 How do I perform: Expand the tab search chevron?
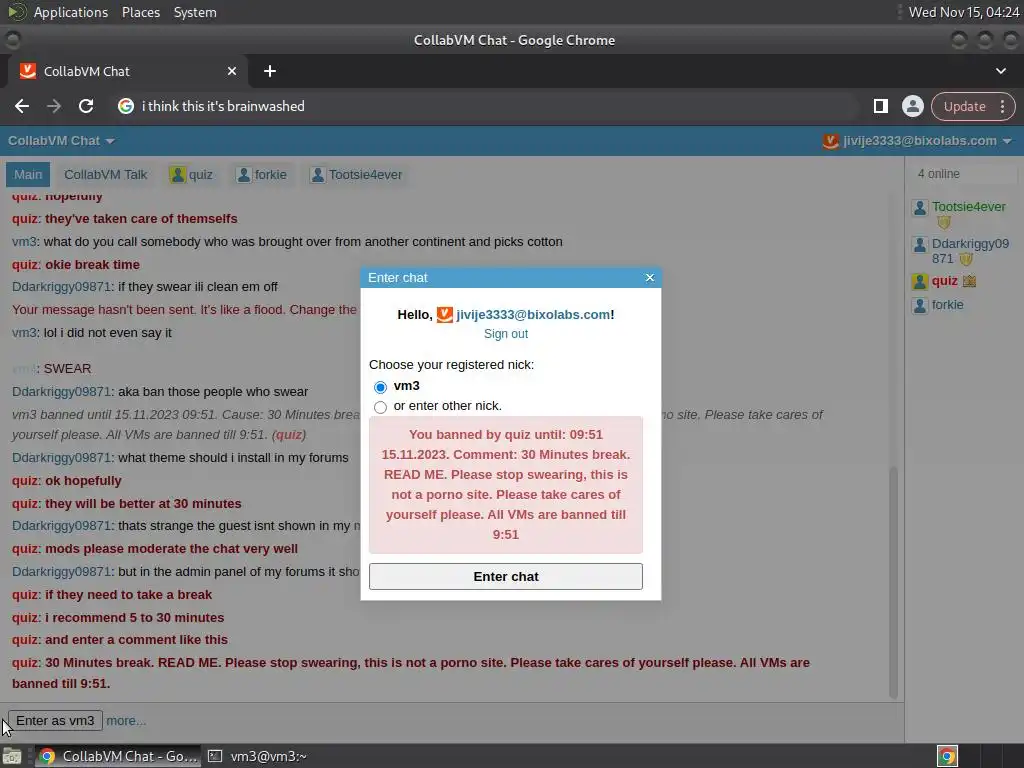pos(1000,71)
